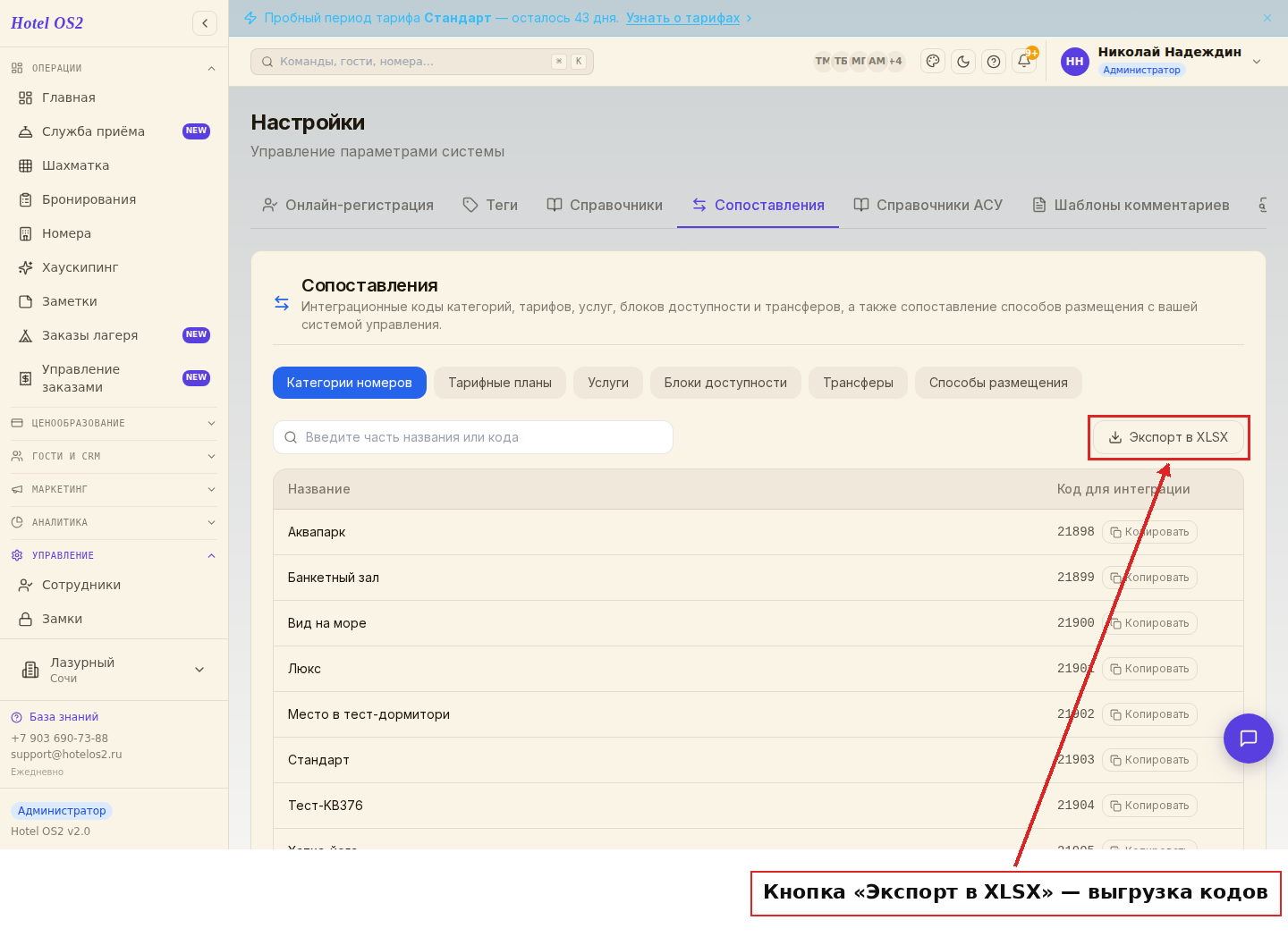Click the Экспорт в XLSX button
Viewport: 1288px width, 937px height.
click(1168, 437)
